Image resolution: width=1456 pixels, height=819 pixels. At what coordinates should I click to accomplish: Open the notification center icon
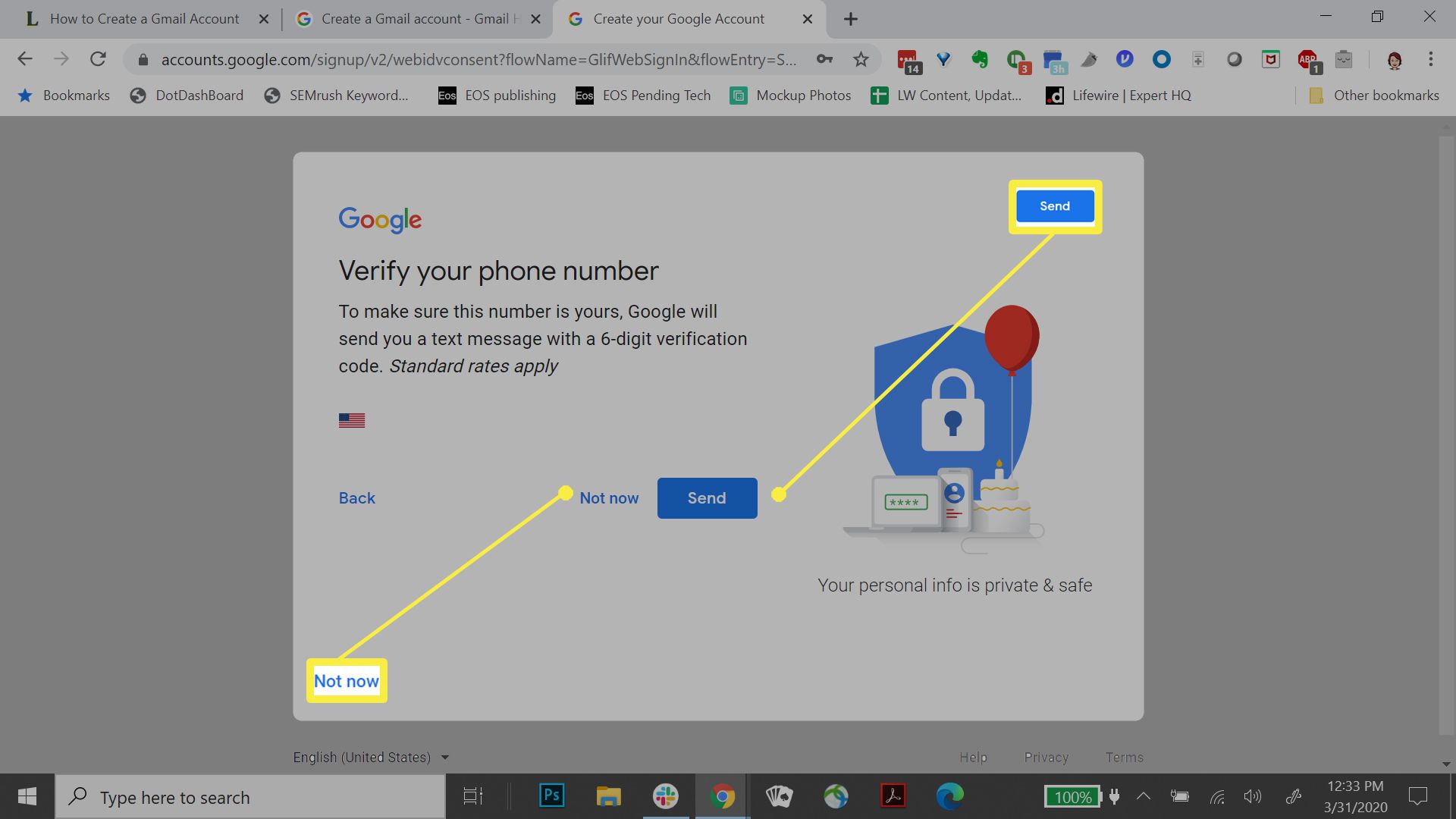(1417, 796)
